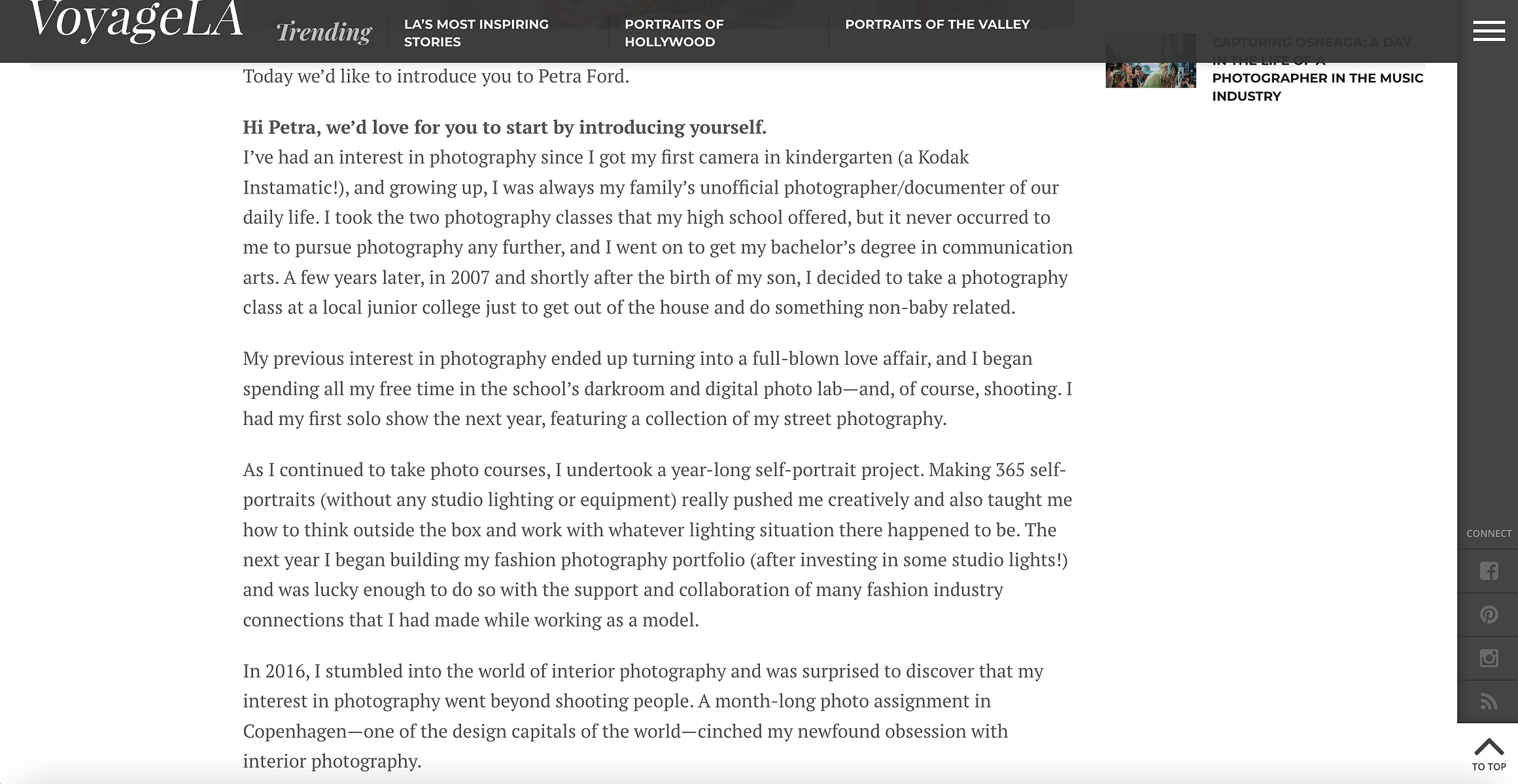Viewport: 1518px width, 784px height.
Task: Open Portraits of Hollywood section
Action: click(x=674, y=33)
